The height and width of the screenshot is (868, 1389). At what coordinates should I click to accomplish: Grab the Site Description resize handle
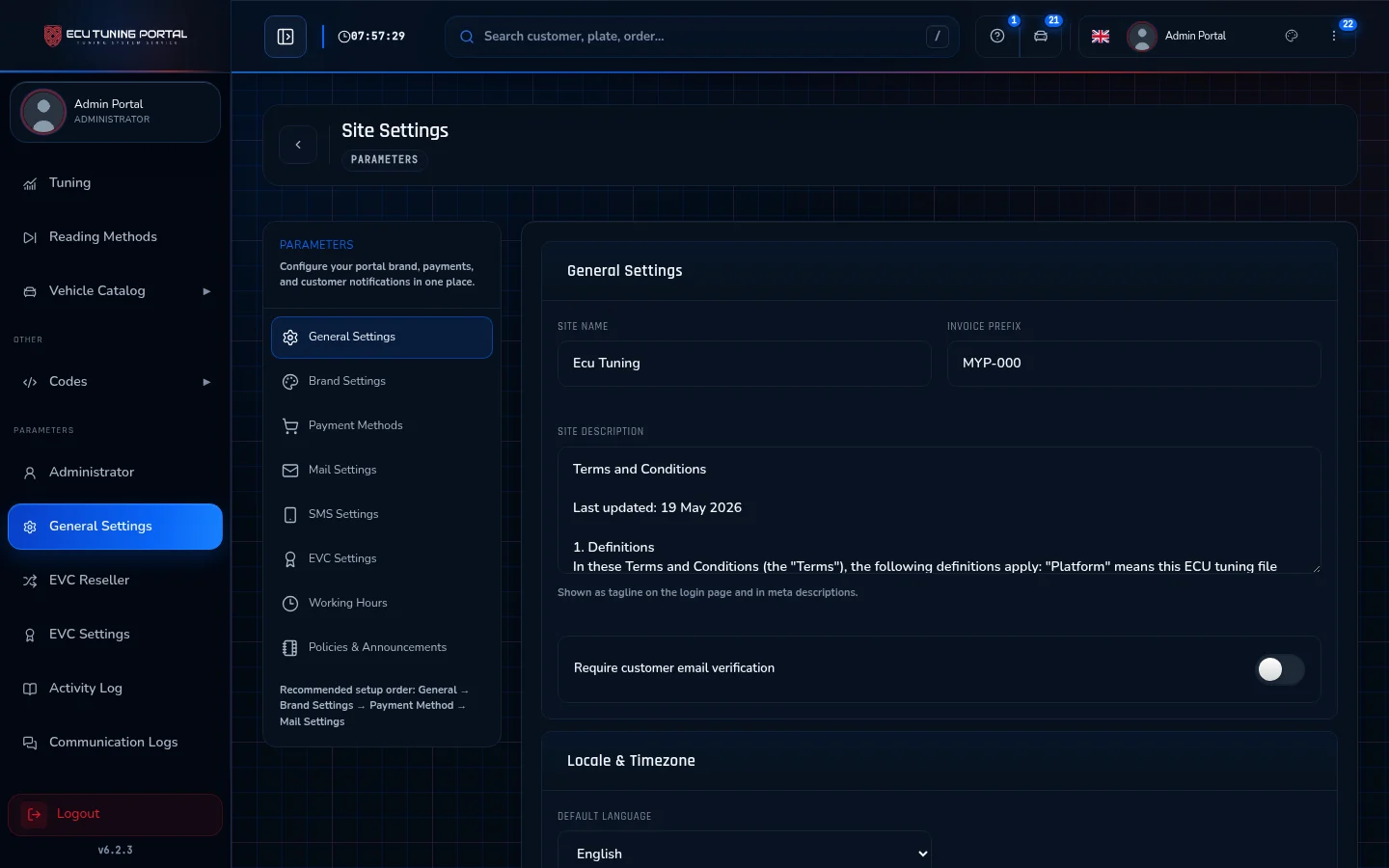(1314, 567)
